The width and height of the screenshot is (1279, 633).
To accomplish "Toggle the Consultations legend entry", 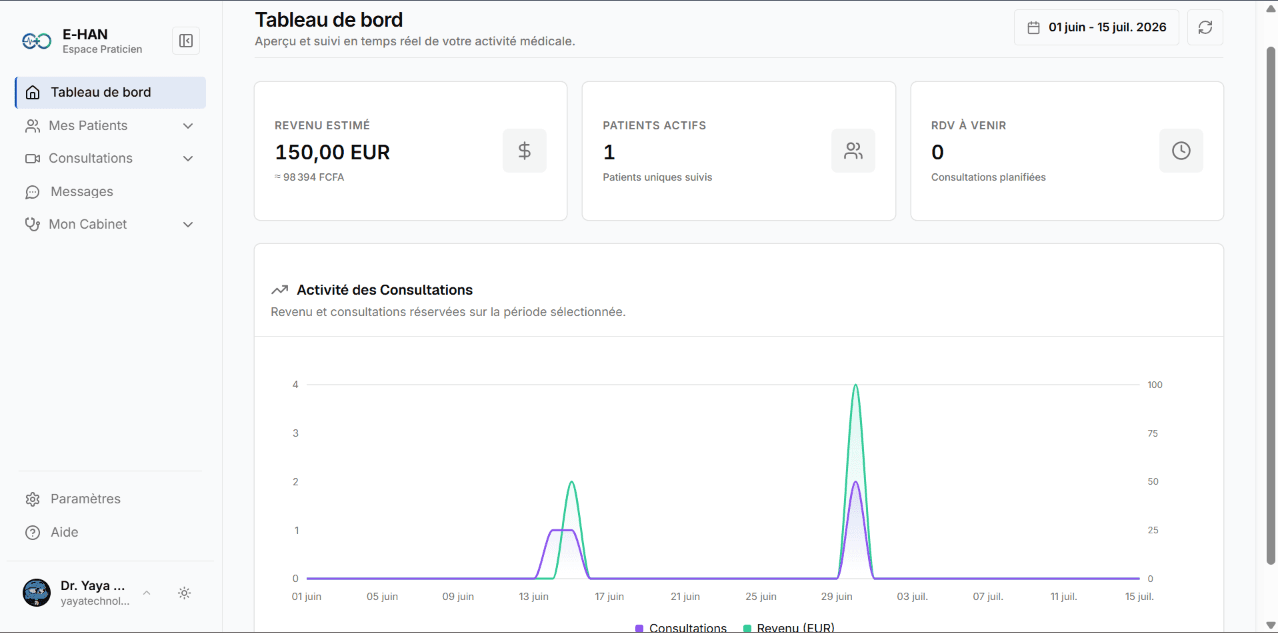I will [681, 628].
